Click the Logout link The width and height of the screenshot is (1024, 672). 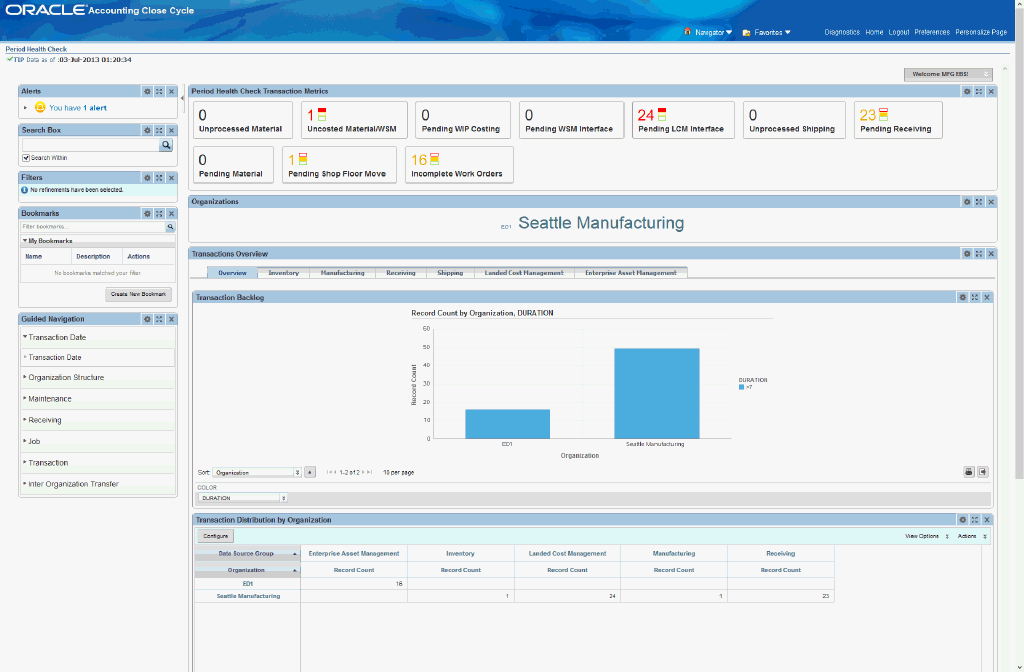[x=899, y=32]
